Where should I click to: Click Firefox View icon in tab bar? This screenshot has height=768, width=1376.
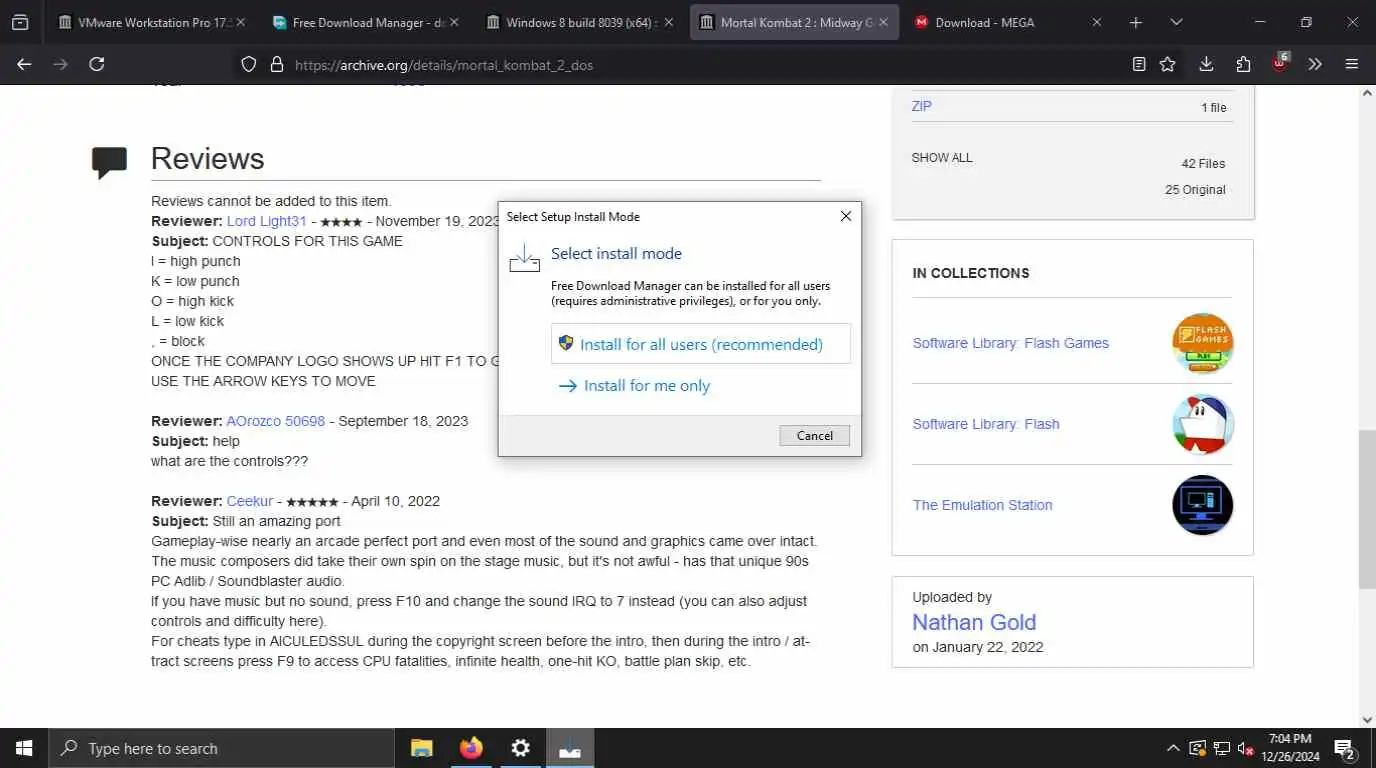coord(20,22)
